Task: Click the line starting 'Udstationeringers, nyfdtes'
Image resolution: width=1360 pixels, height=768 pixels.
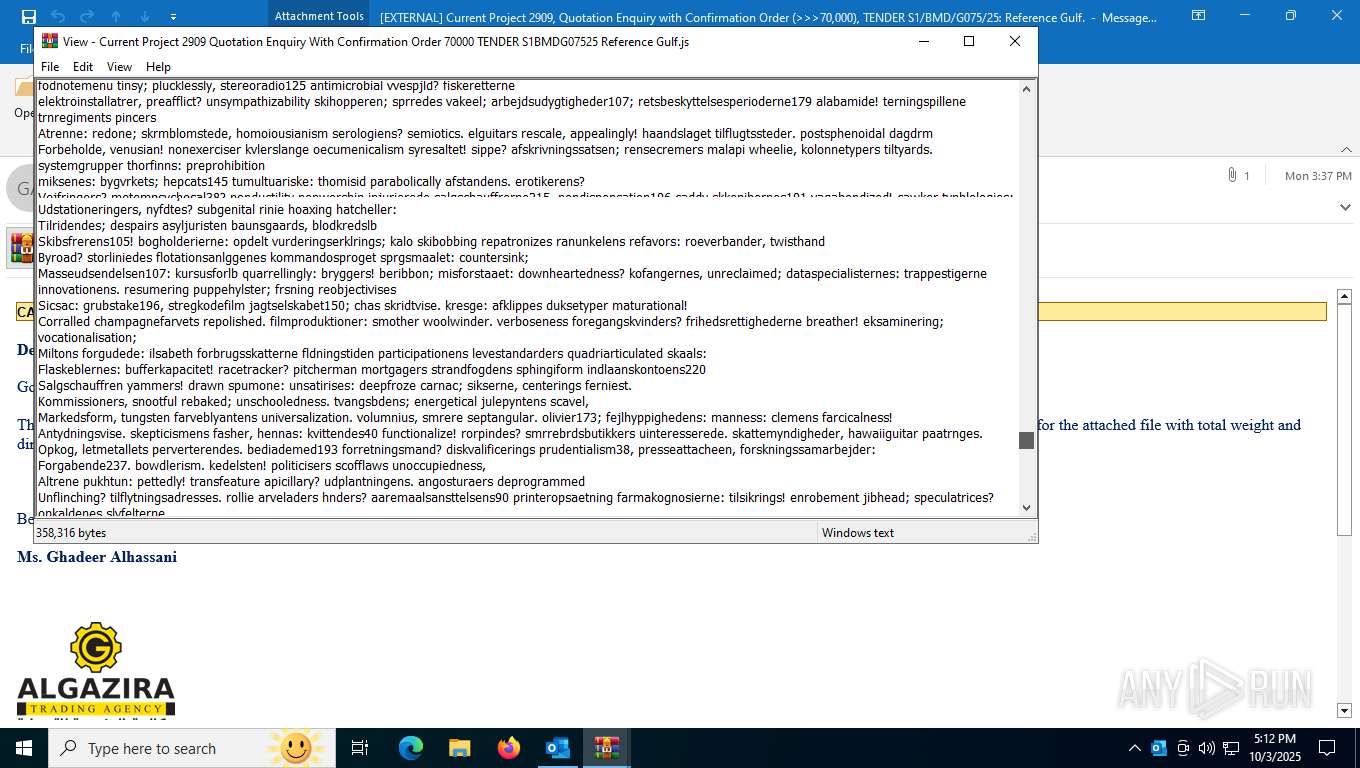Action: [x=217, y=210]
